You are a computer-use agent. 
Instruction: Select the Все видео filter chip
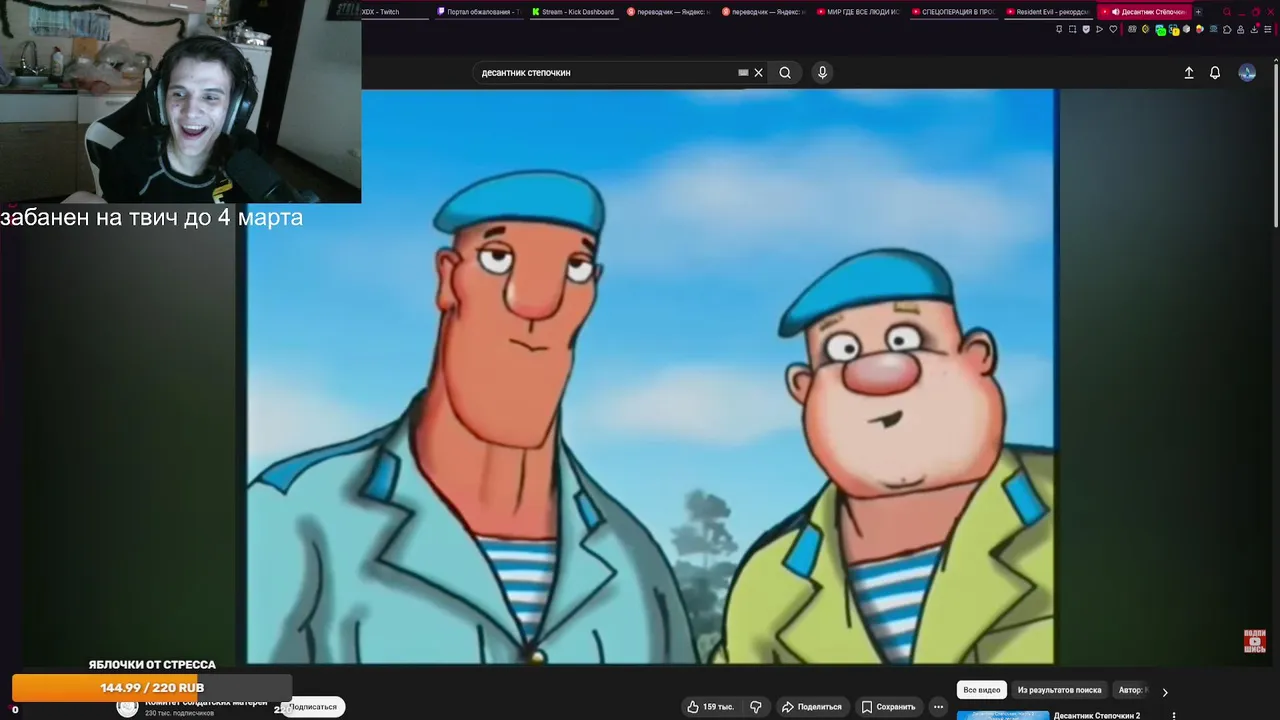coord(981,690)
